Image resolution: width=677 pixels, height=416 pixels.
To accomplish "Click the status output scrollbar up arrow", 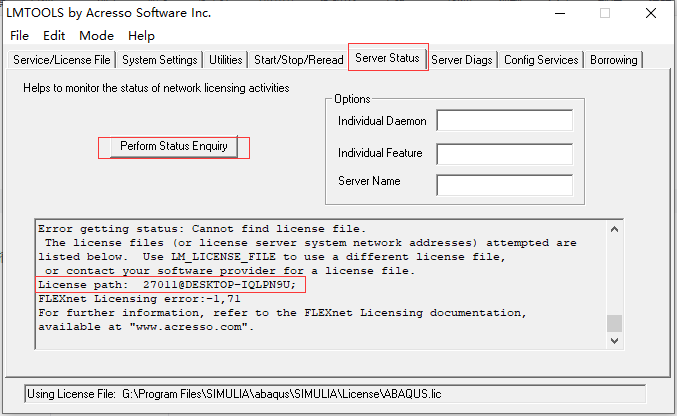I will (x=614, y=229).
